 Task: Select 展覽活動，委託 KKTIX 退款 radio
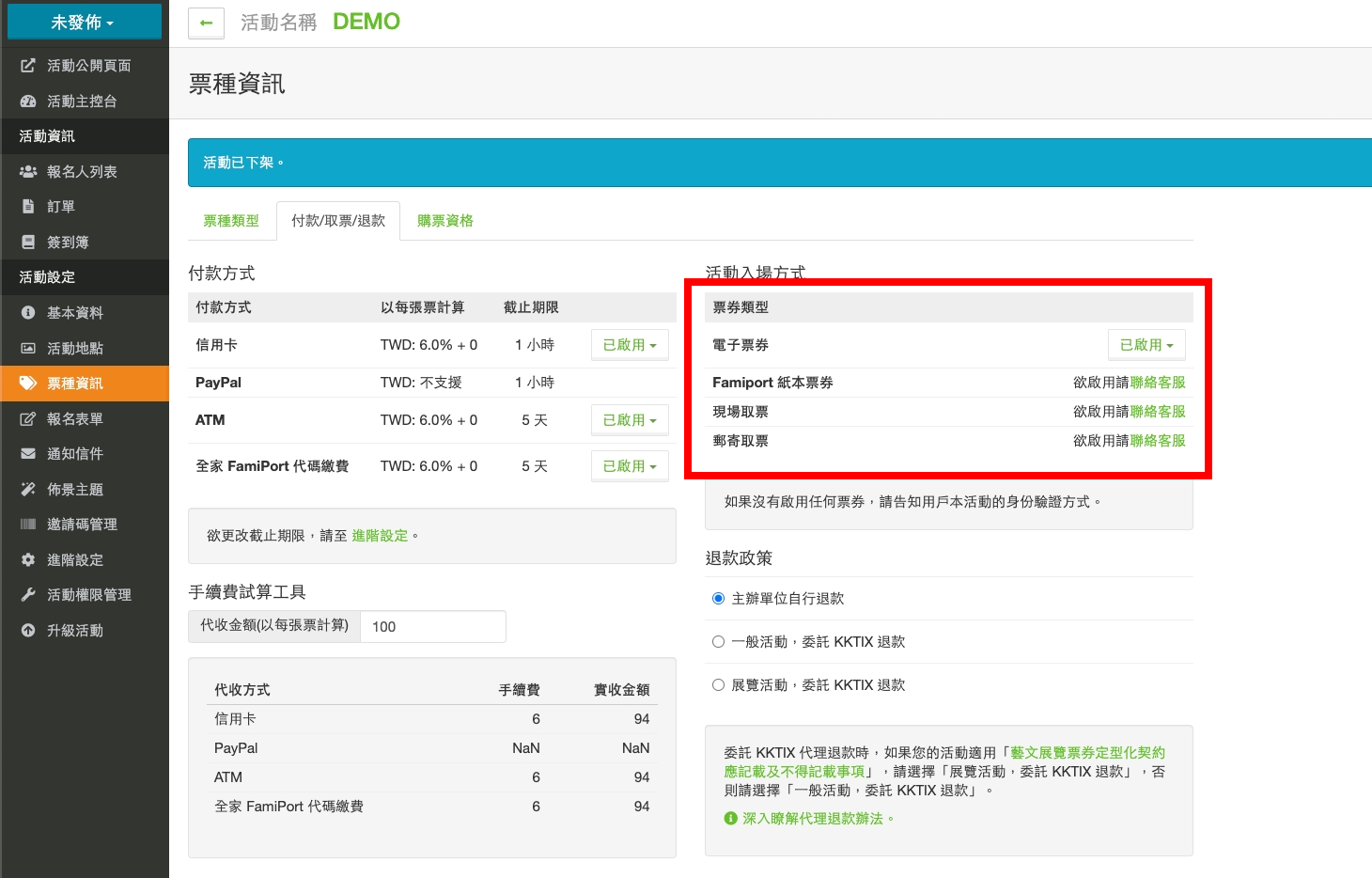tap(719, 685)
